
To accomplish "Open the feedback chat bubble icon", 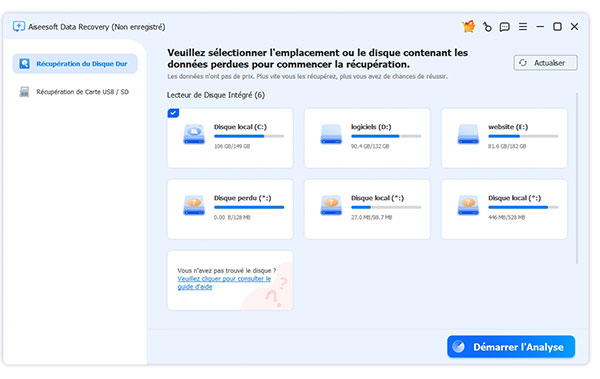I will [505, 27].
